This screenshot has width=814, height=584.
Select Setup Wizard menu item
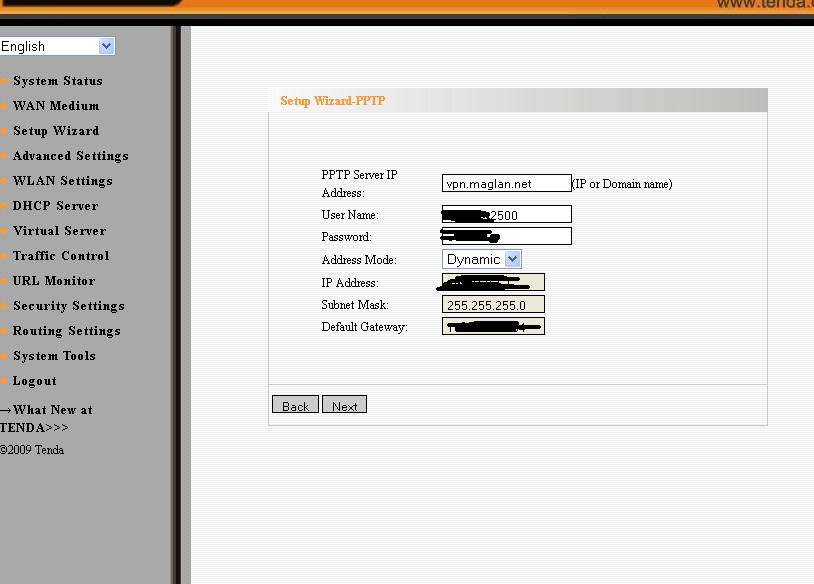[x=55, y=131]
